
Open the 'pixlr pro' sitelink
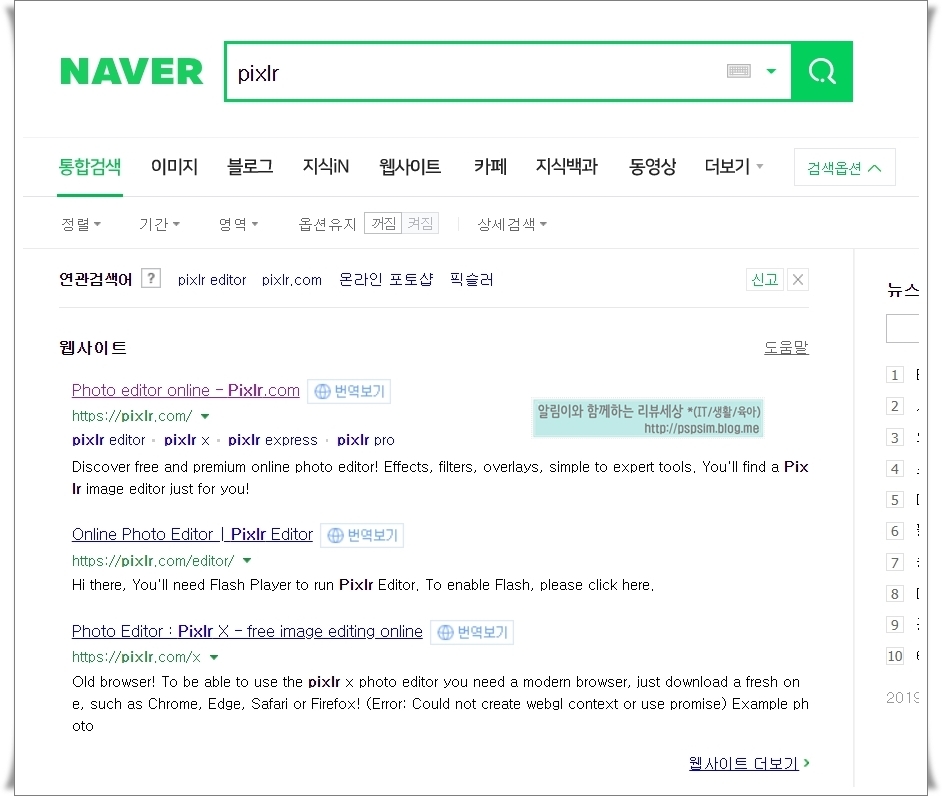coord(366,440)
